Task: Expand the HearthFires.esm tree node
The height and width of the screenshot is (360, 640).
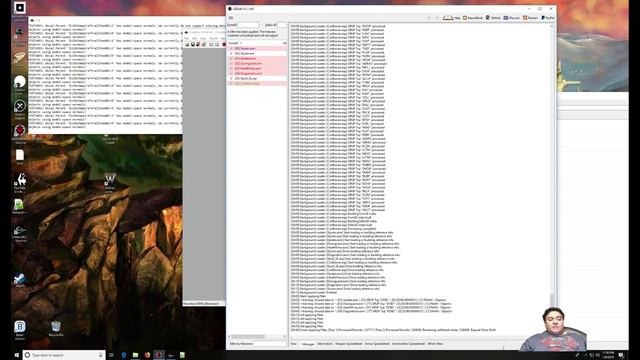Action: [231, 69]
